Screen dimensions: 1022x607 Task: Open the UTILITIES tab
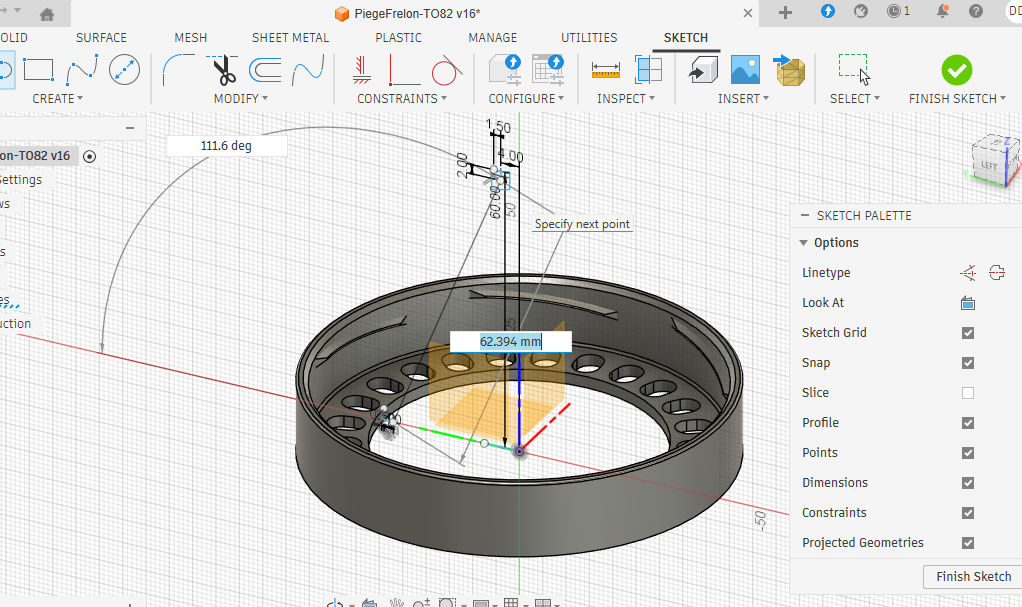589,38
